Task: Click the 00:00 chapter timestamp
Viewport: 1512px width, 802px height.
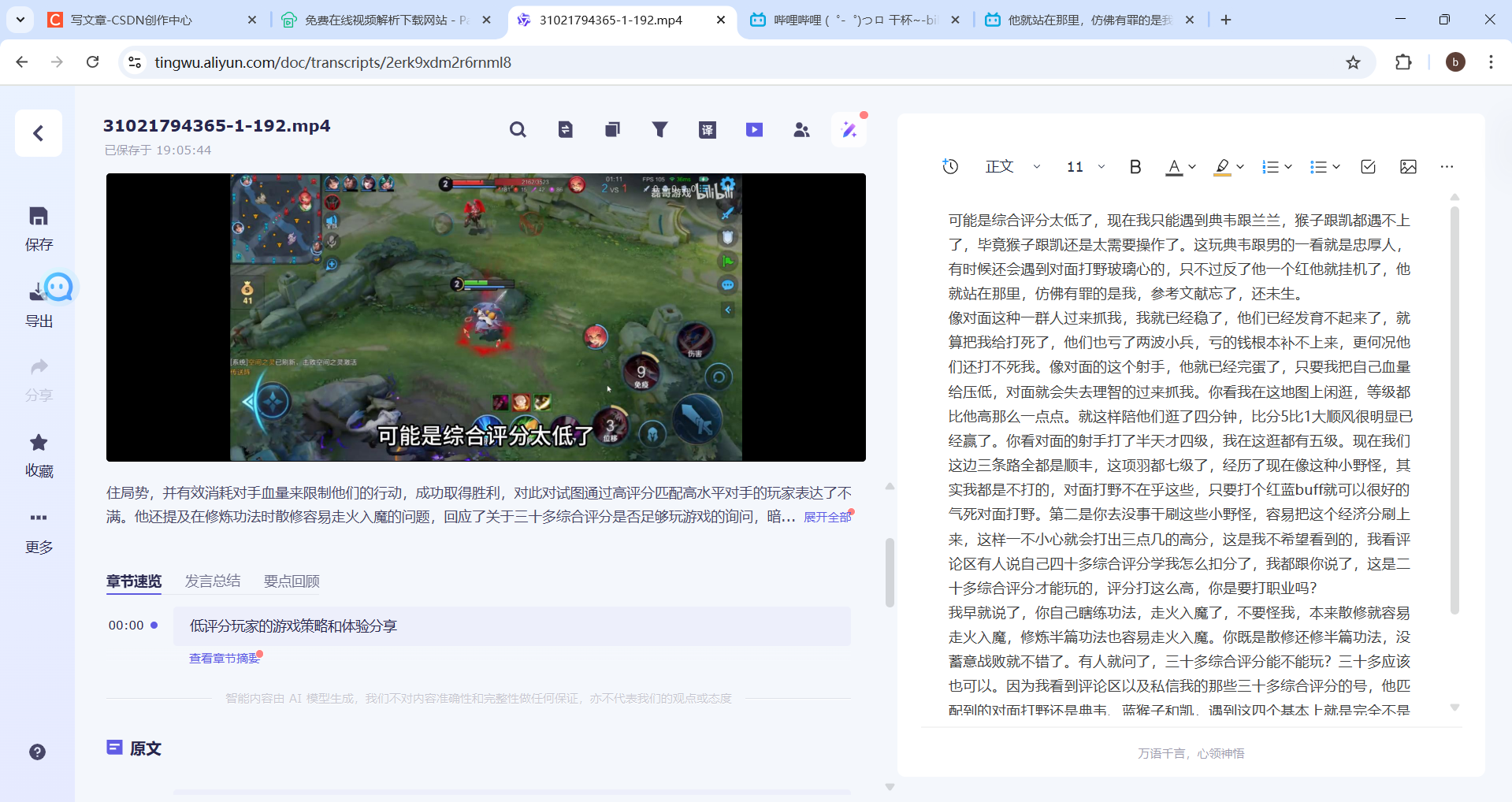Action: tap(126, 626)
